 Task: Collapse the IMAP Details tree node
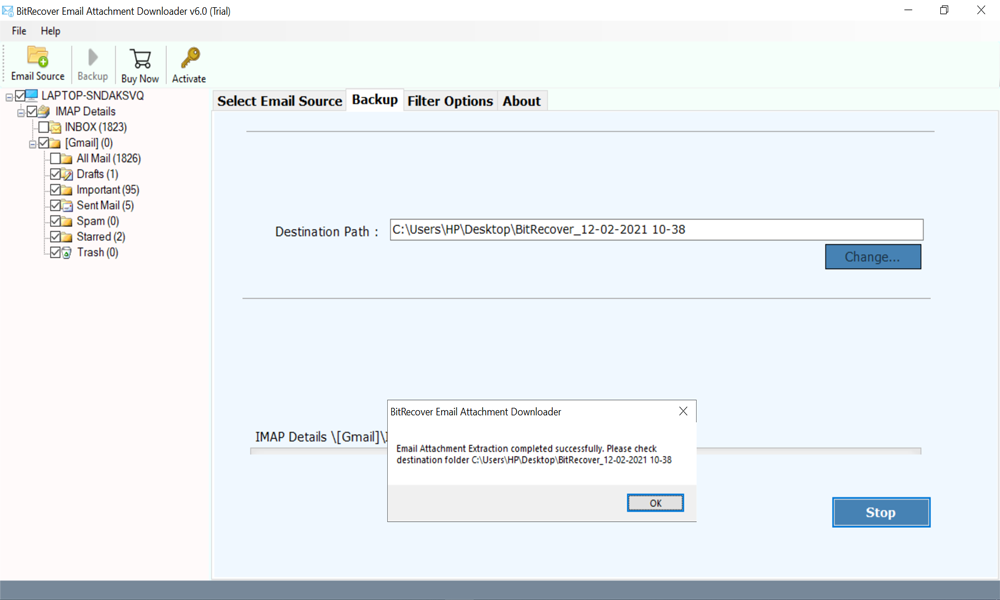point(20,113)
